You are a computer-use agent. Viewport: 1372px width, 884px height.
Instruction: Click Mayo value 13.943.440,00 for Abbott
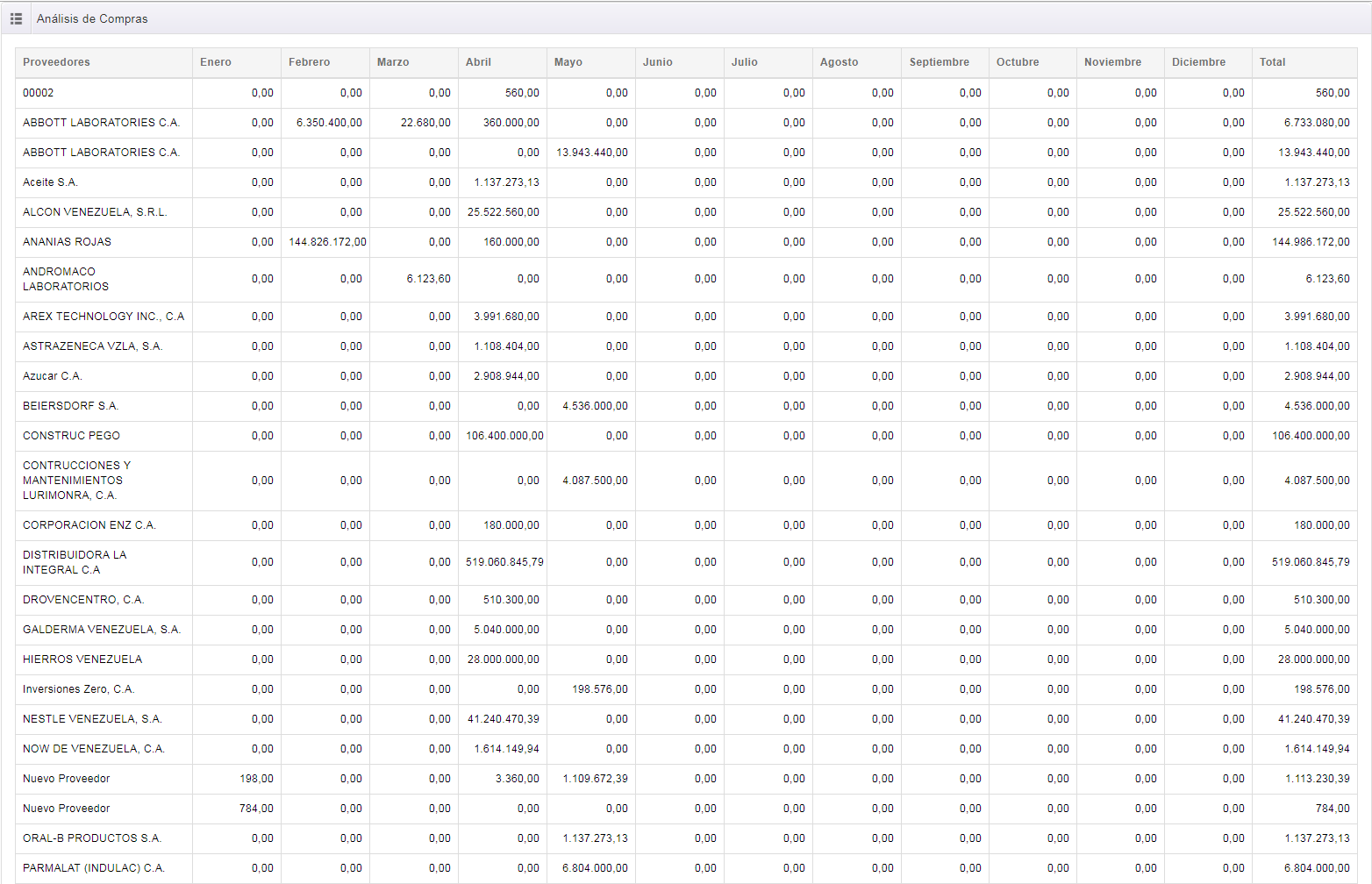pyautogui.click(x=592, y=153)
